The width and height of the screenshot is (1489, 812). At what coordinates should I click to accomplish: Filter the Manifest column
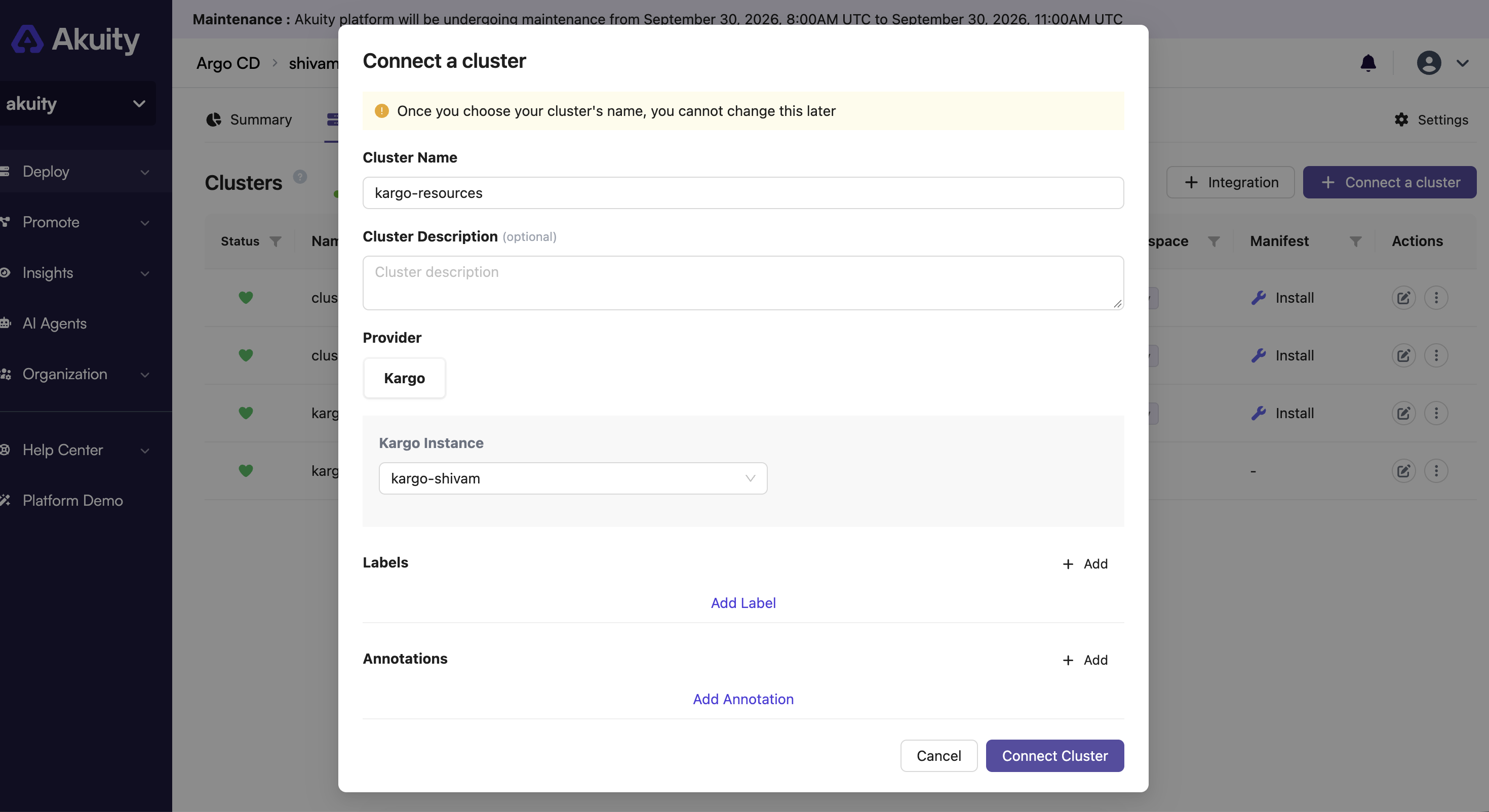[1355, 241]
